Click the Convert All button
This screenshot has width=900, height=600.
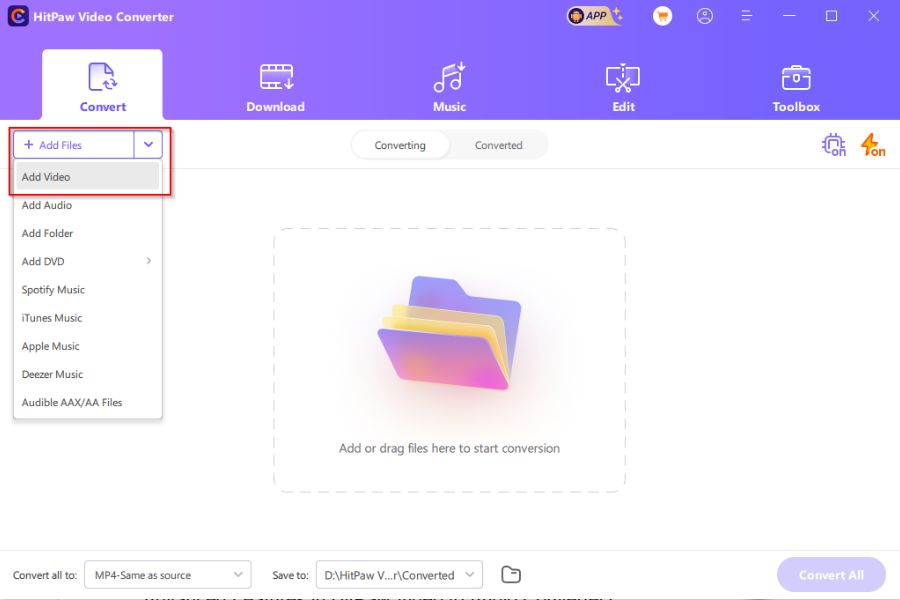830,574
